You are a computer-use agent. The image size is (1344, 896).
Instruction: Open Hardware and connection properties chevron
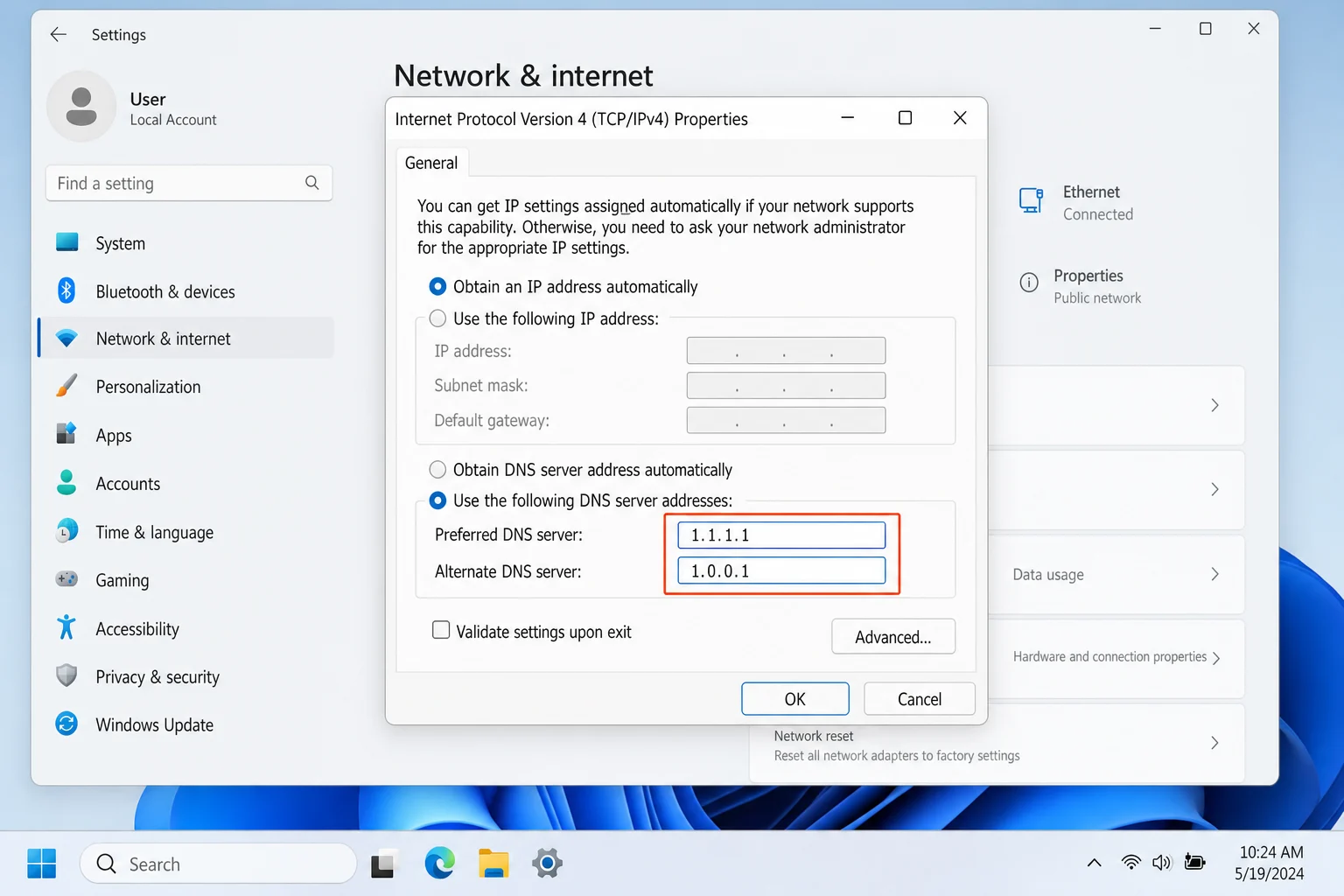[x=1216, y=658]
